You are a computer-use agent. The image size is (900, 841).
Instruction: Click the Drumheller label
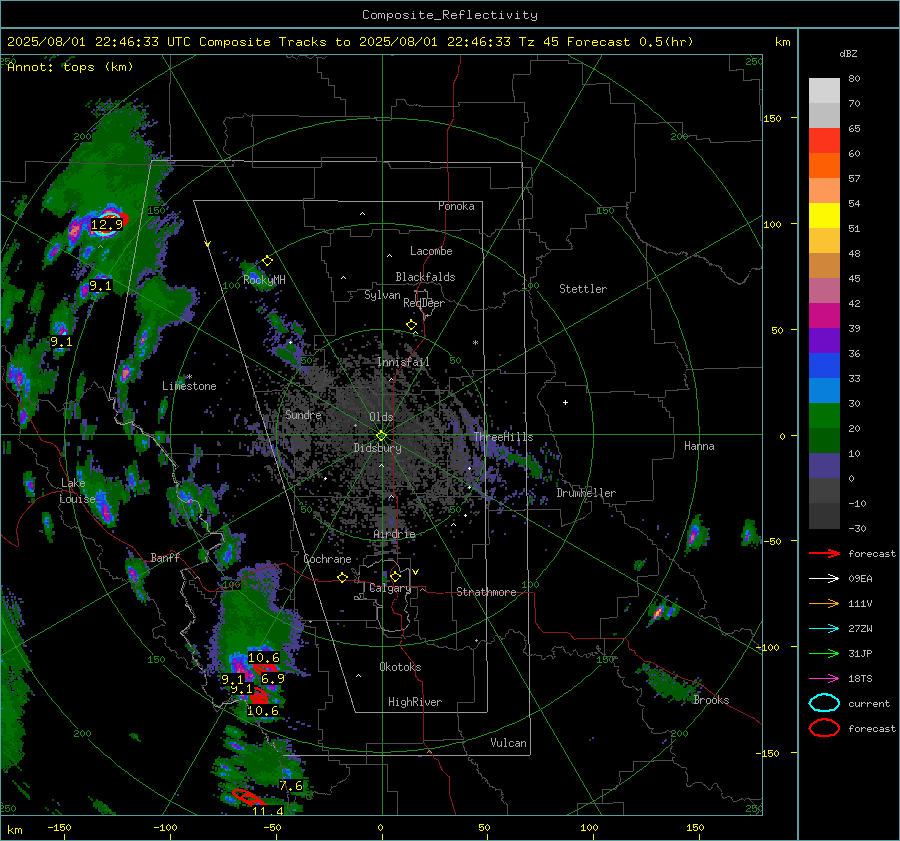pos(586,493)
